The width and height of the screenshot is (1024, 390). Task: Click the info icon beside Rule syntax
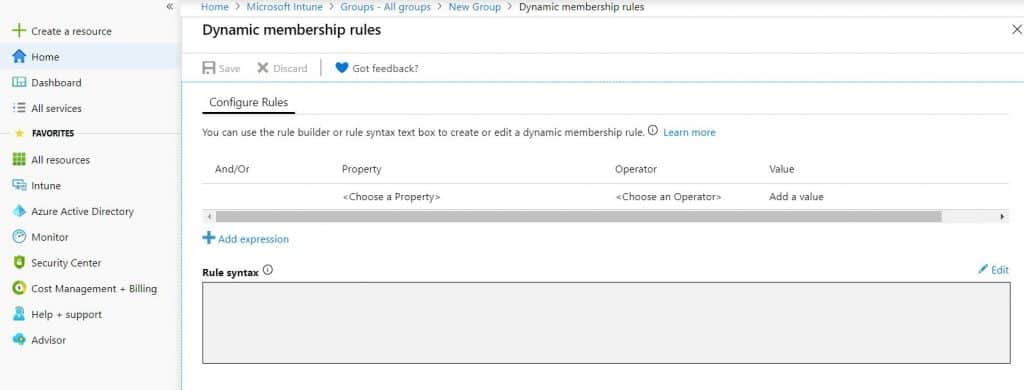click(x=267, y=270)
